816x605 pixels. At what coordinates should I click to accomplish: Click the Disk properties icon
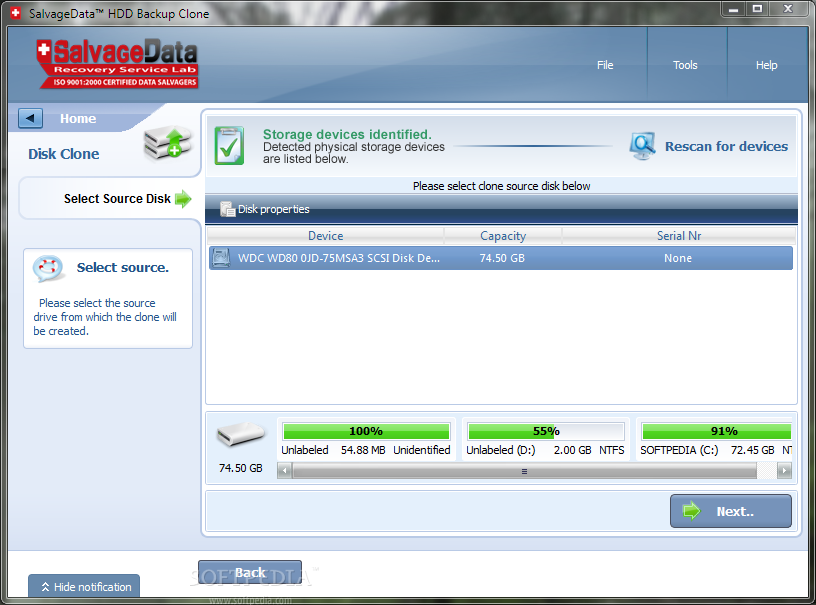point(227,209)
